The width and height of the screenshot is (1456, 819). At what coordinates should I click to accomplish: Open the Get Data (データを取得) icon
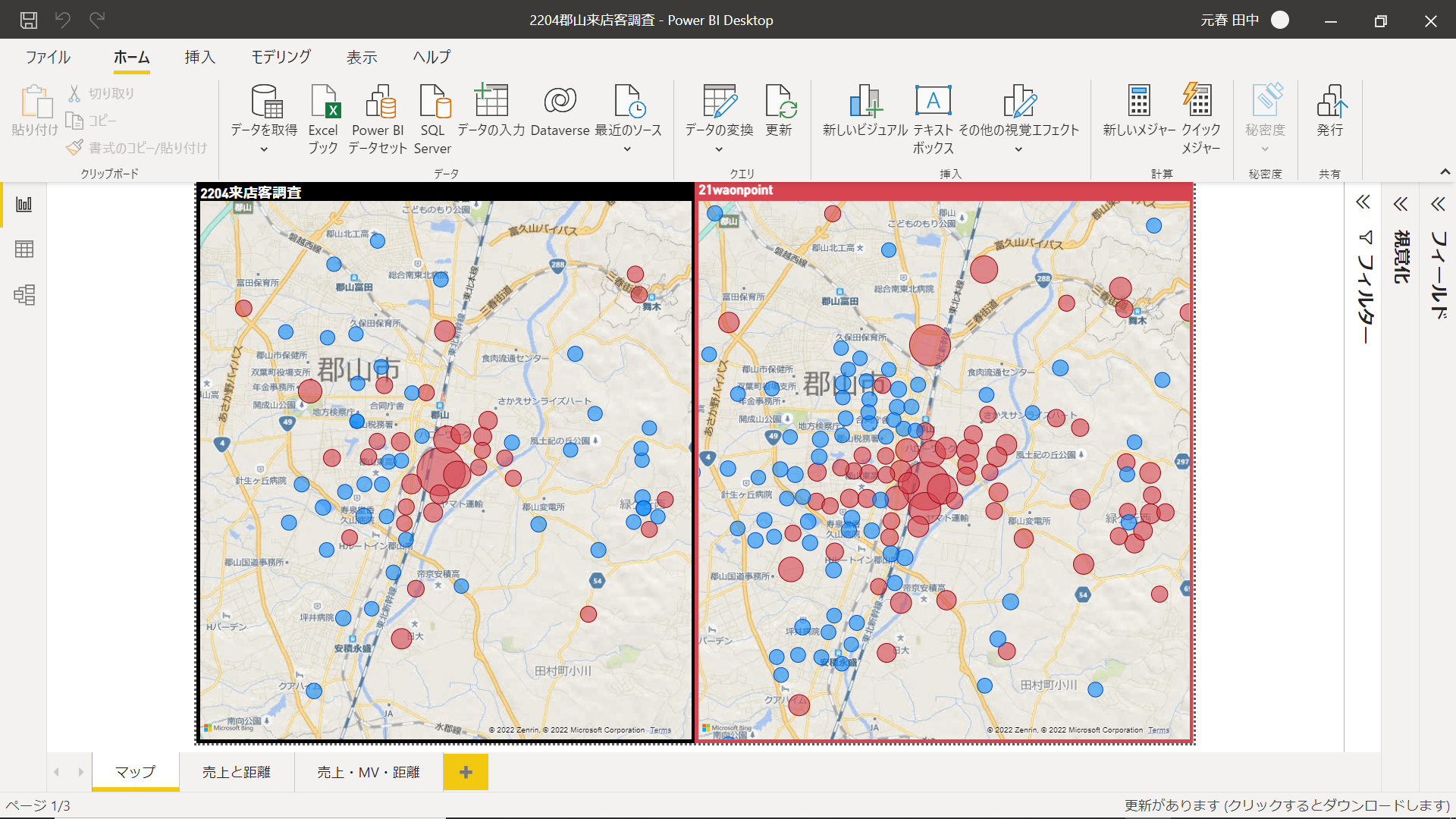point(265,102)
